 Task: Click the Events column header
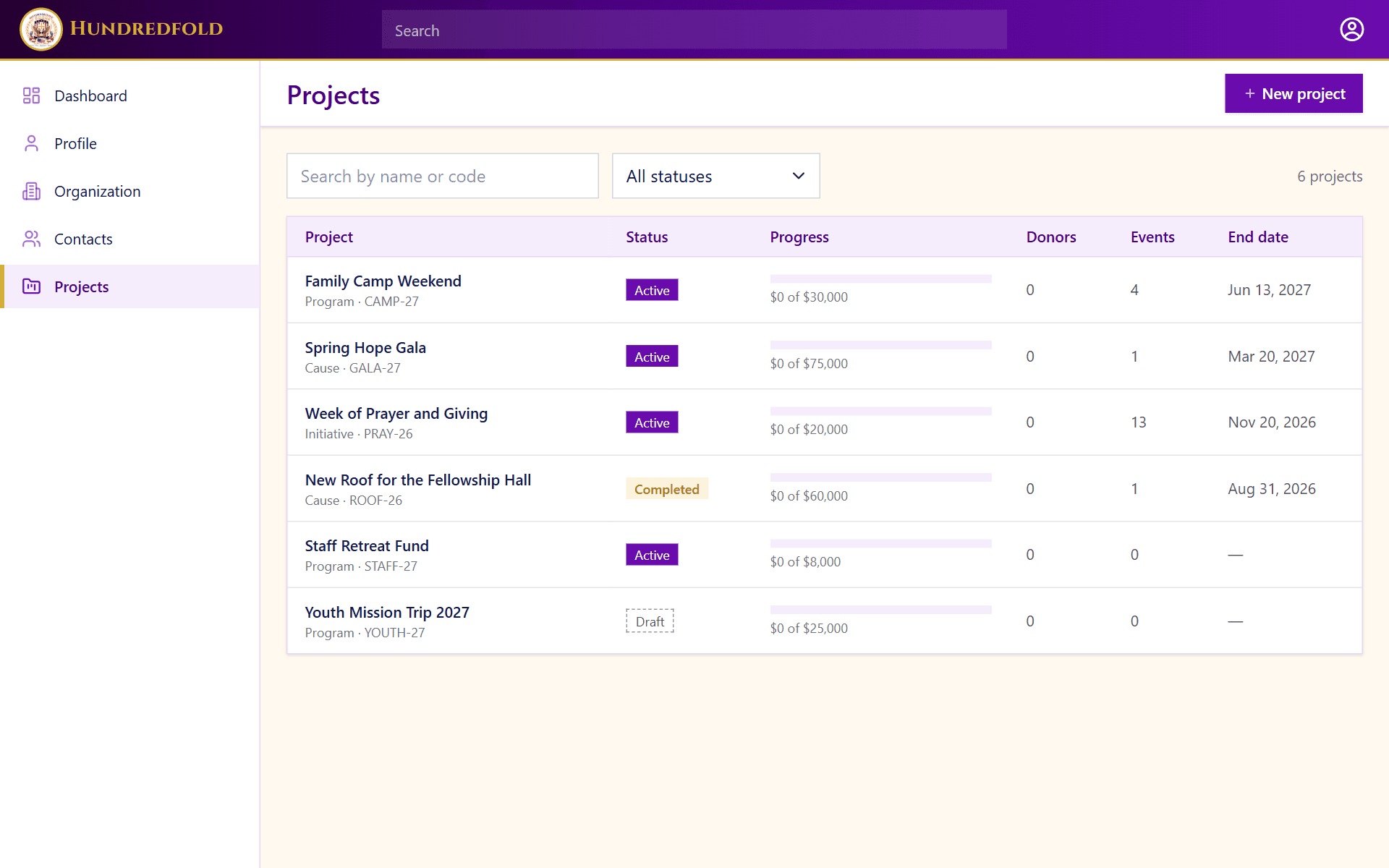pos(1152,237)
